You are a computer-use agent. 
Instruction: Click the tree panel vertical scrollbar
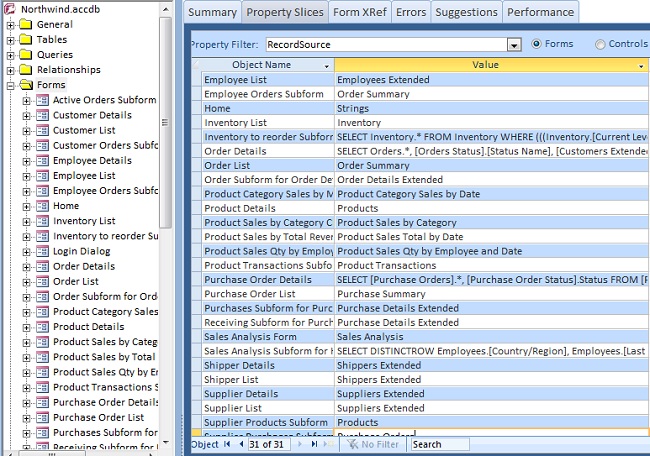(x=166, y=120)
